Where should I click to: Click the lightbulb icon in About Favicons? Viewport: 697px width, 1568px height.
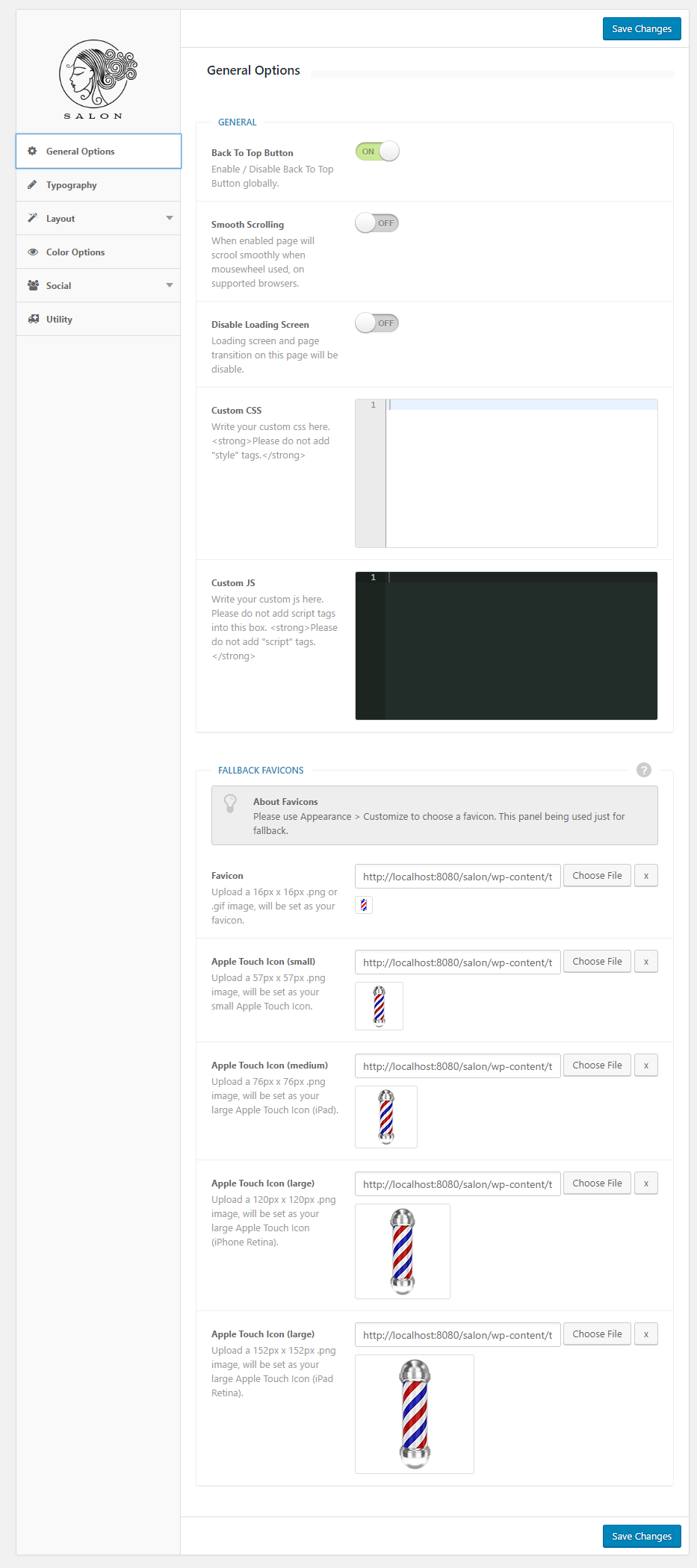tap(230, 803)
